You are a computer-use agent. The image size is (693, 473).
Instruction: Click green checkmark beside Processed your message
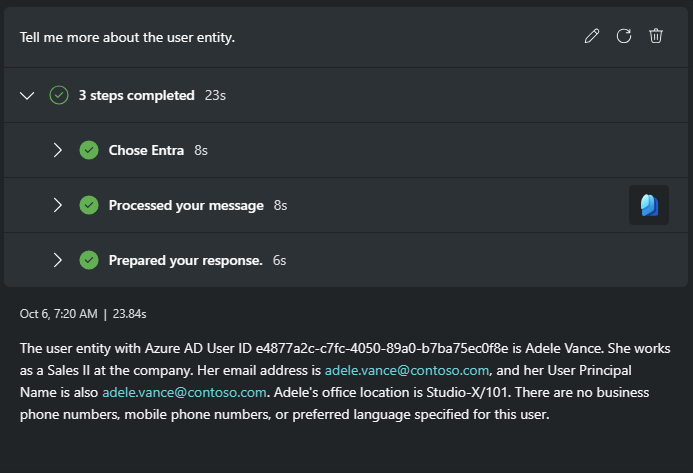click(x=89, y=205)
